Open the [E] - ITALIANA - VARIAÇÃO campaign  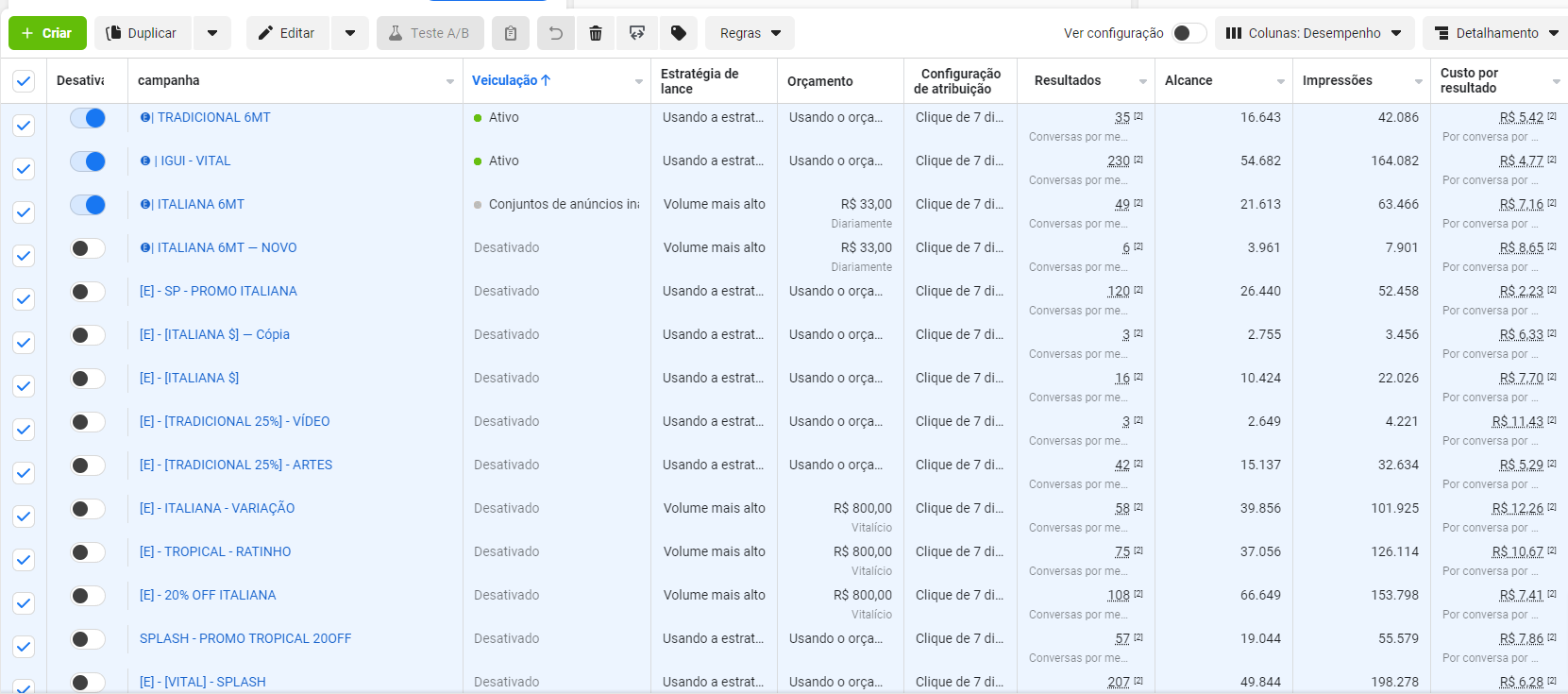point(217,508)
